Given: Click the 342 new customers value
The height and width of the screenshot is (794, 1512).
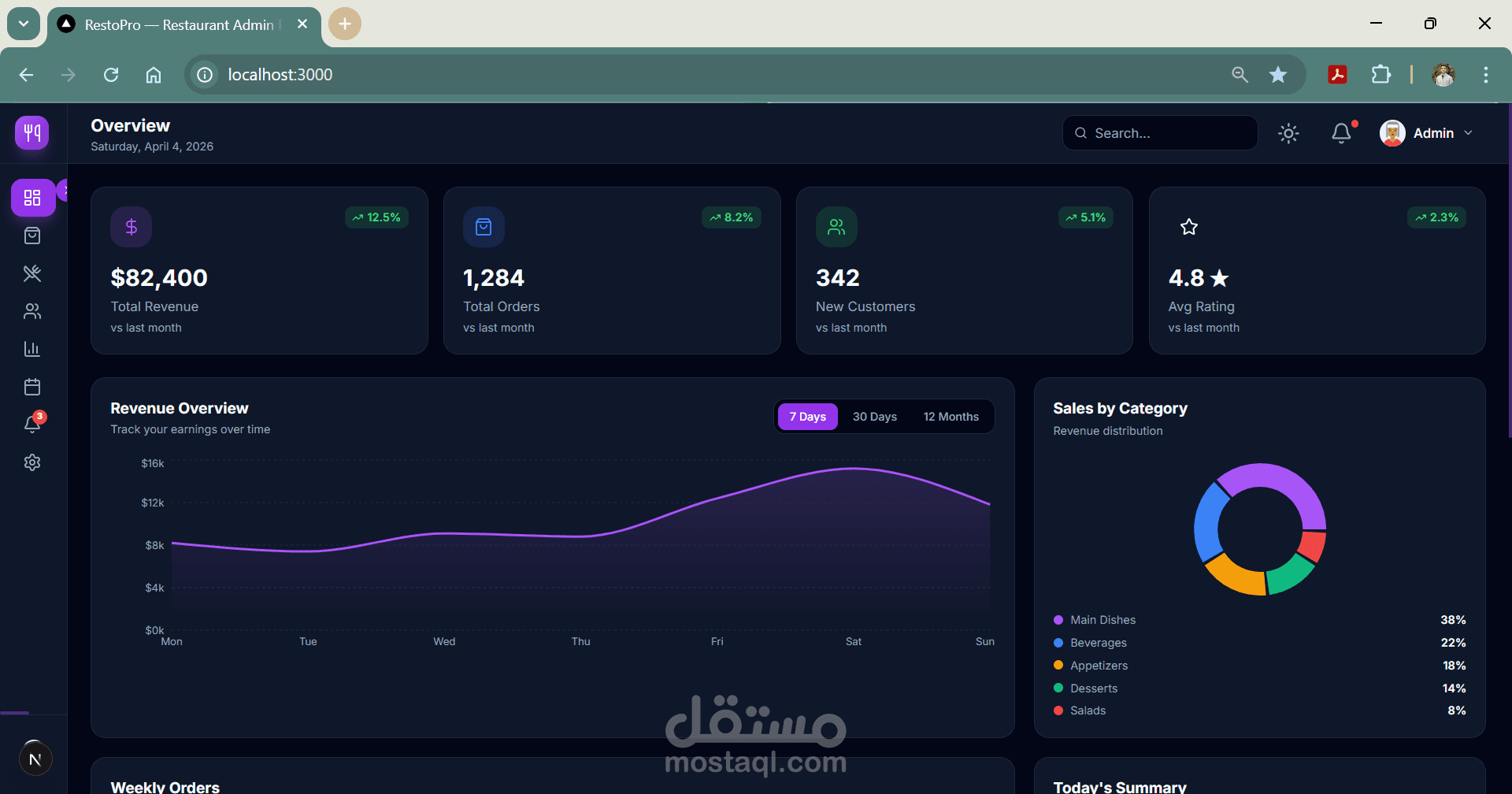Looking at the screenshot, I should pos(838,278).
